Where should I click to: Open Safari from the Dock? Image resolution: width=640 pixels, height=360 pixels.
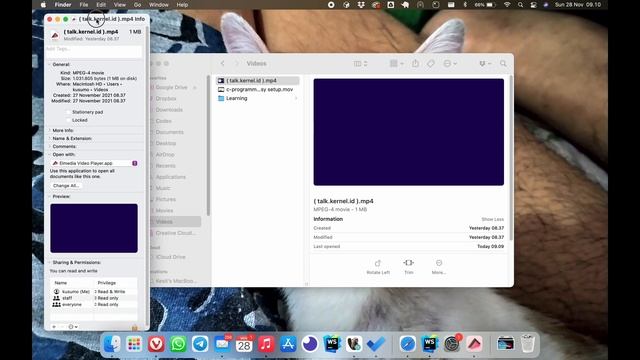407,344
